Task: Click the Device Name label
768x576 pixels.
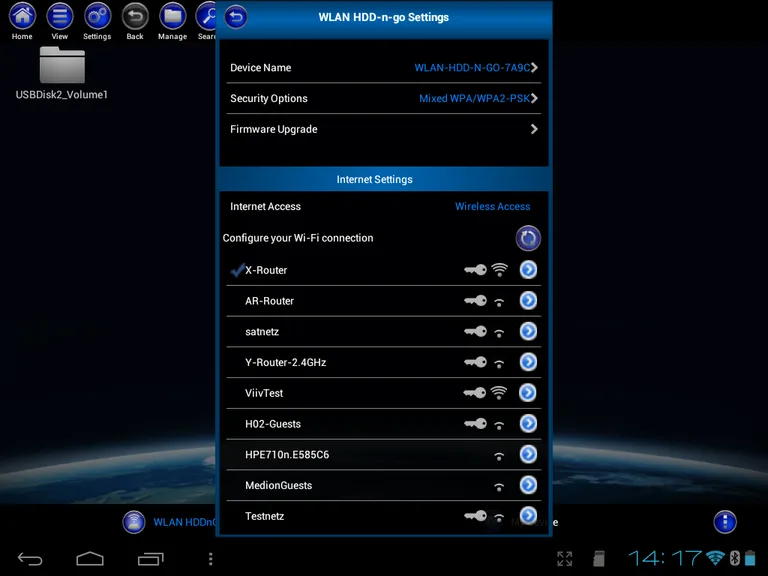Action: 261,68
